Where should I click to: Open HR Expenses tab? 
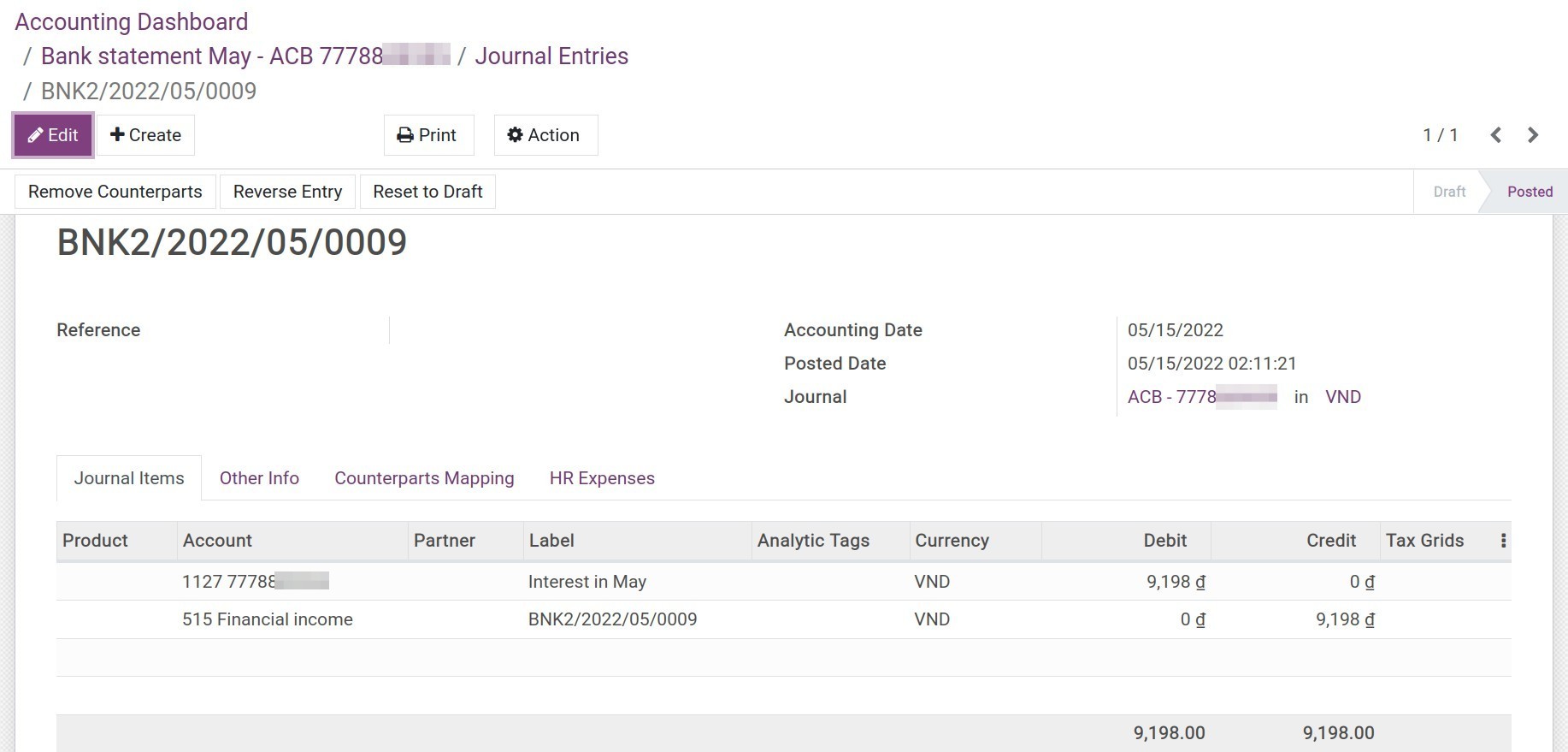[602, 478]
